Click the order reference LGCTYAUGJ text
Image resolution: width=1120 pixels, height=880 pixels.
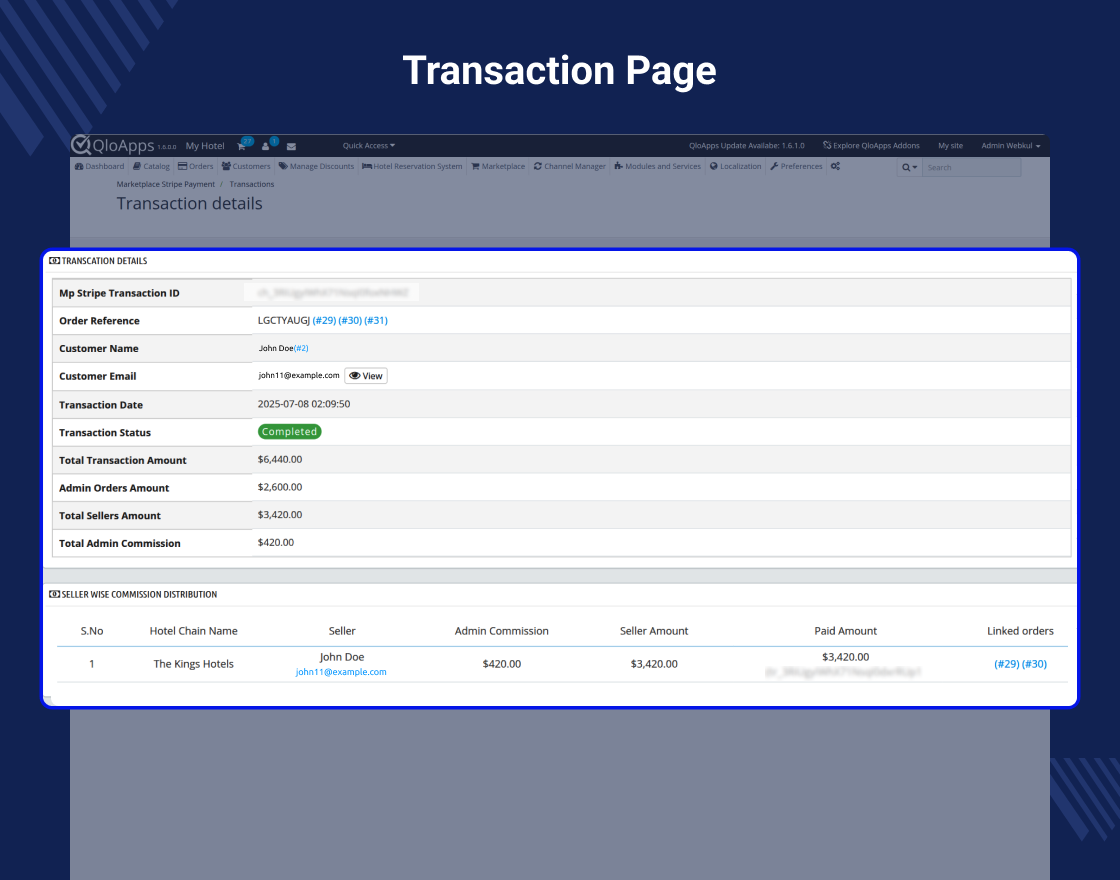(284, 321)
